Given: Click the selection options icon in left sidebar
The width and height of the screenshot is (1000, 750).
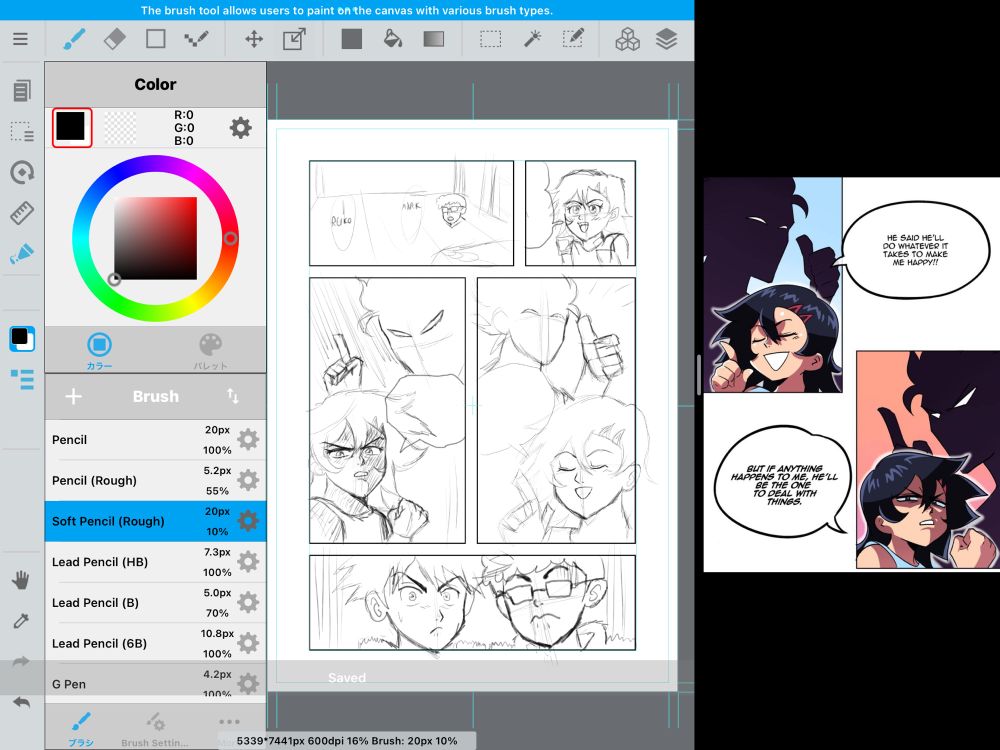Looking at the screenshot, I should tap(22, 131).
